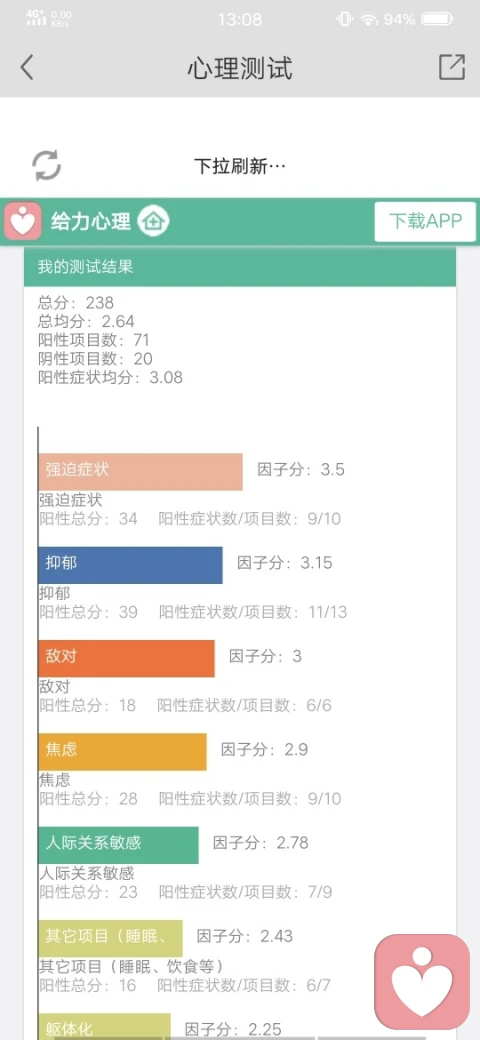480x1040 pixels.
Task: Select the 强迫症状 salmon bar
Action: (141, 472)
